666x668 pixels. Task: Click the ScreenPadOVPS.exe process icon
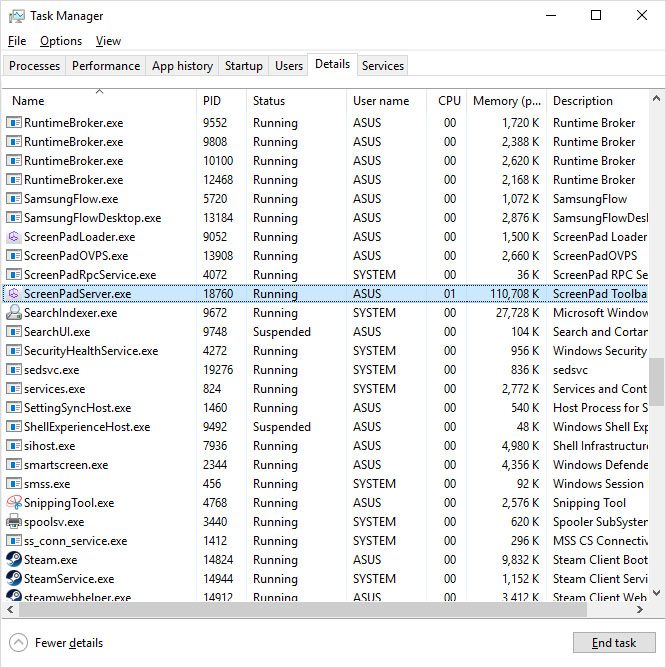[x=14, y=256]
